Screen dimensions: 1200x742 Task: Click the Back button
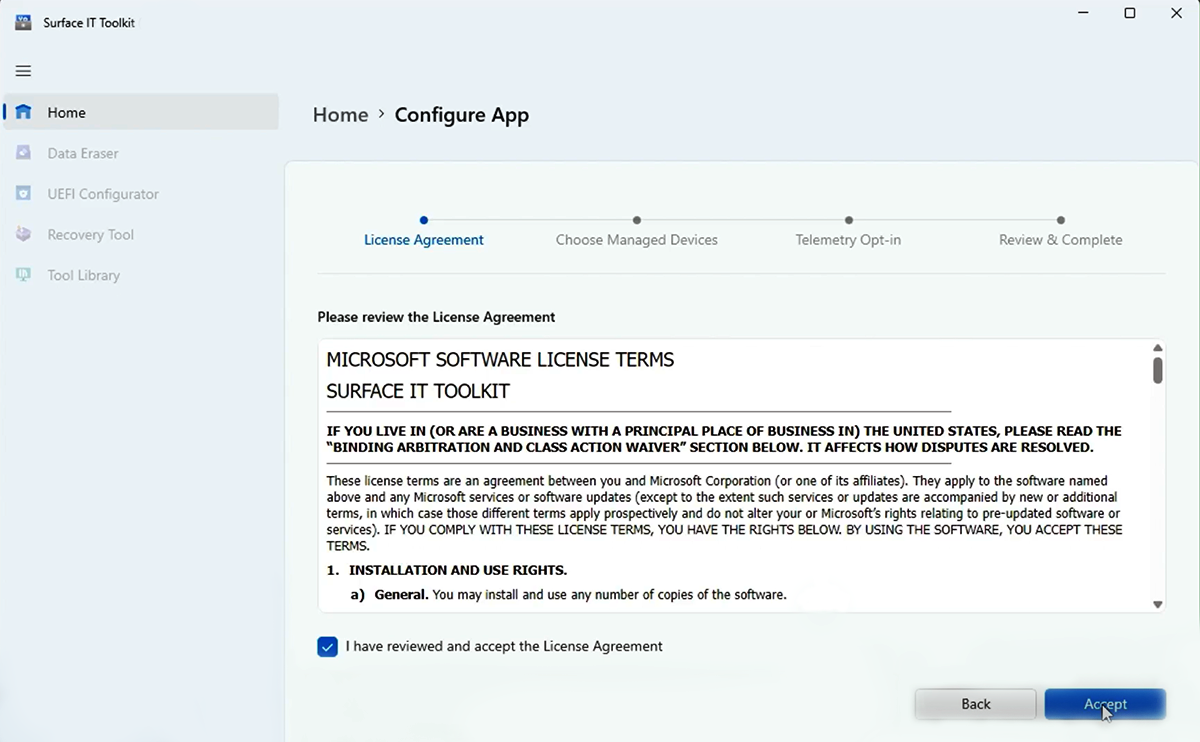pyautogui.click(x=975, y=703)
